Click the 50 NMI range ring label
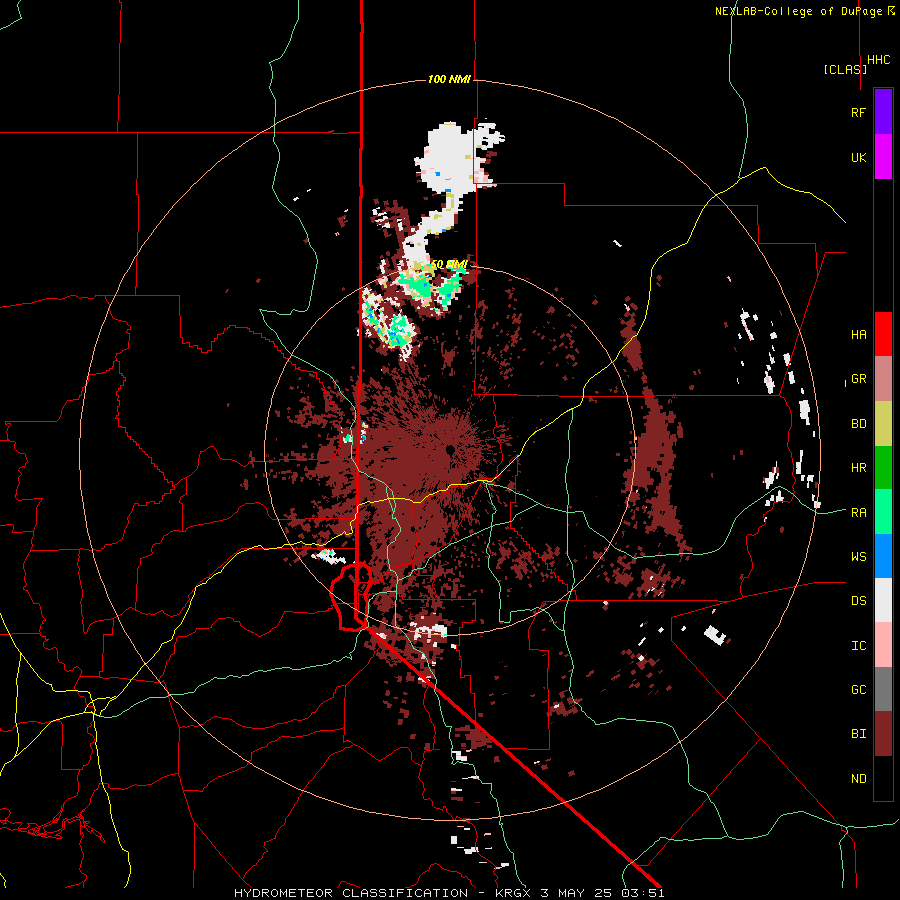The image size is (900, 900). point(449,265)
